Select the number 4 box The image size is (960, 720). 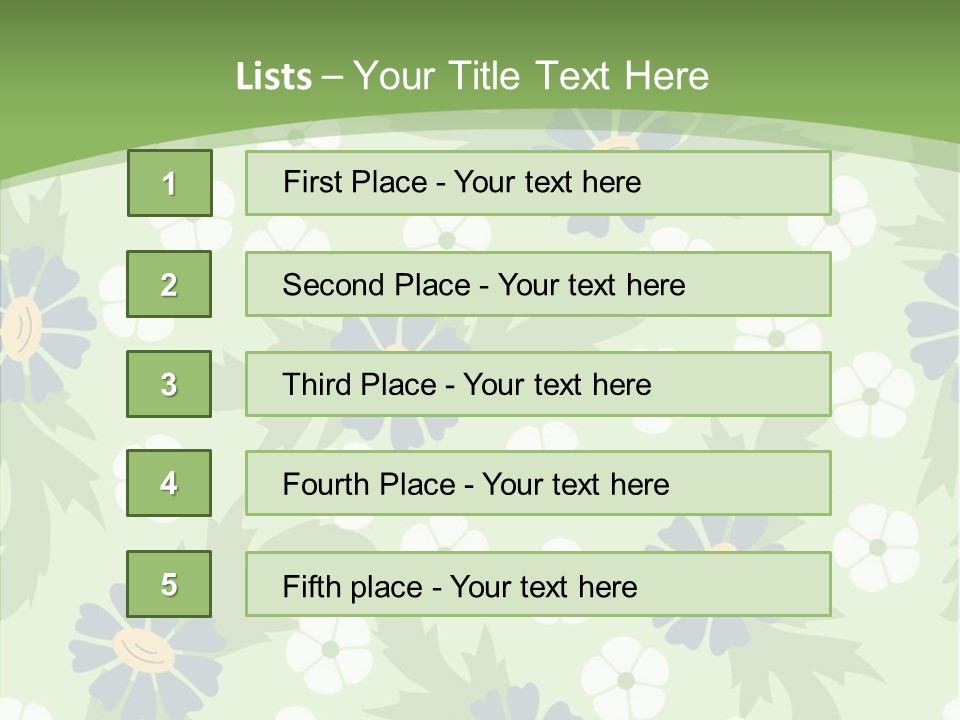point(169,483)
